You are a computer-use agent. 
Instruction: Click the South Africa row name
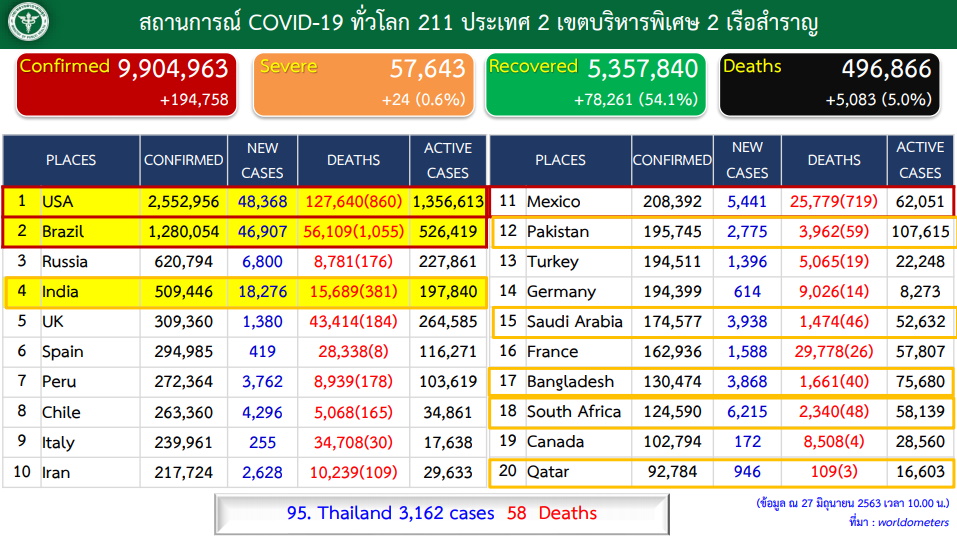574,411
